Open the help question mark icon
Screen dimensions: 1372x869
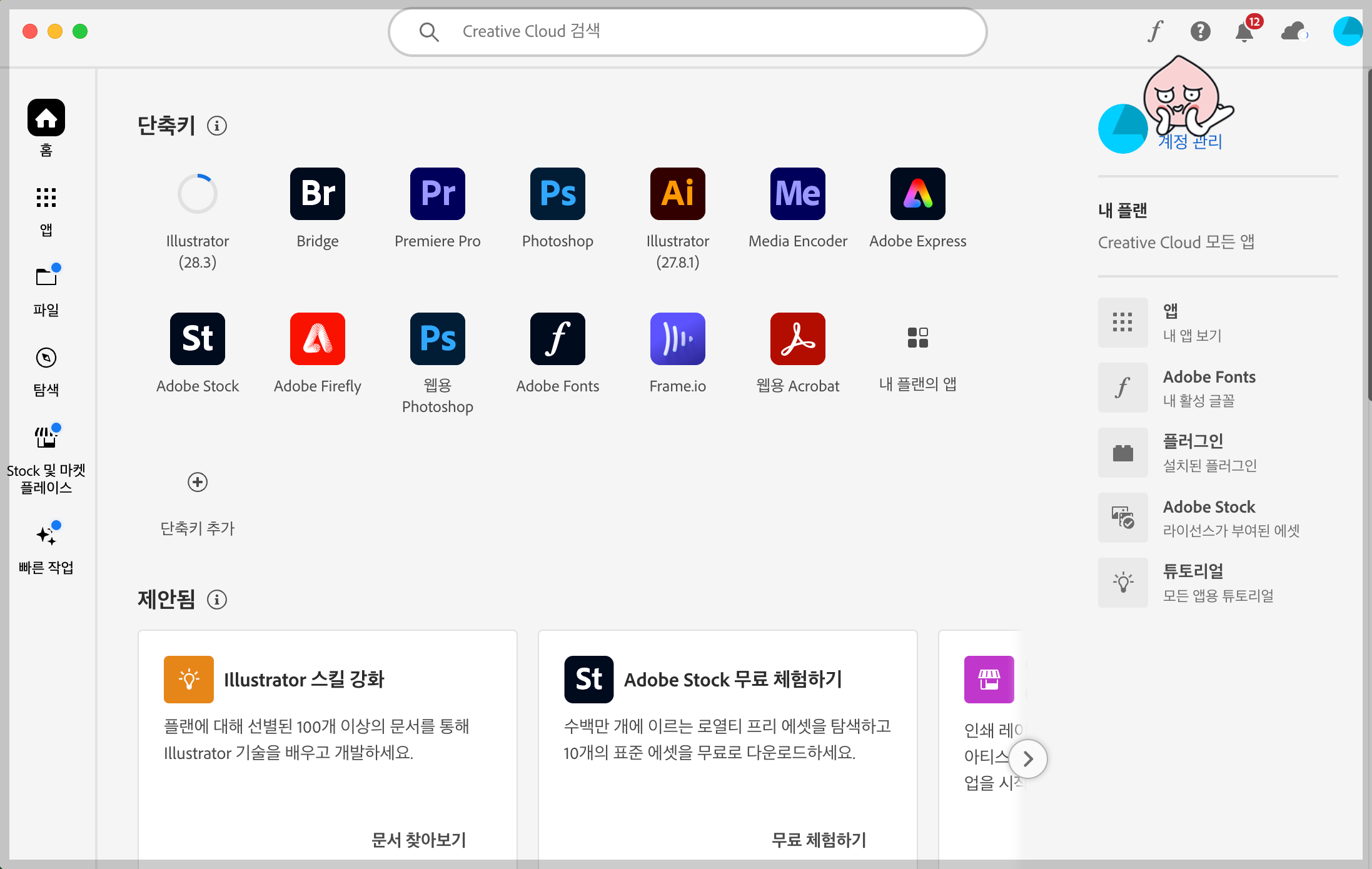pyautogui.click(x=1200, y=31)
